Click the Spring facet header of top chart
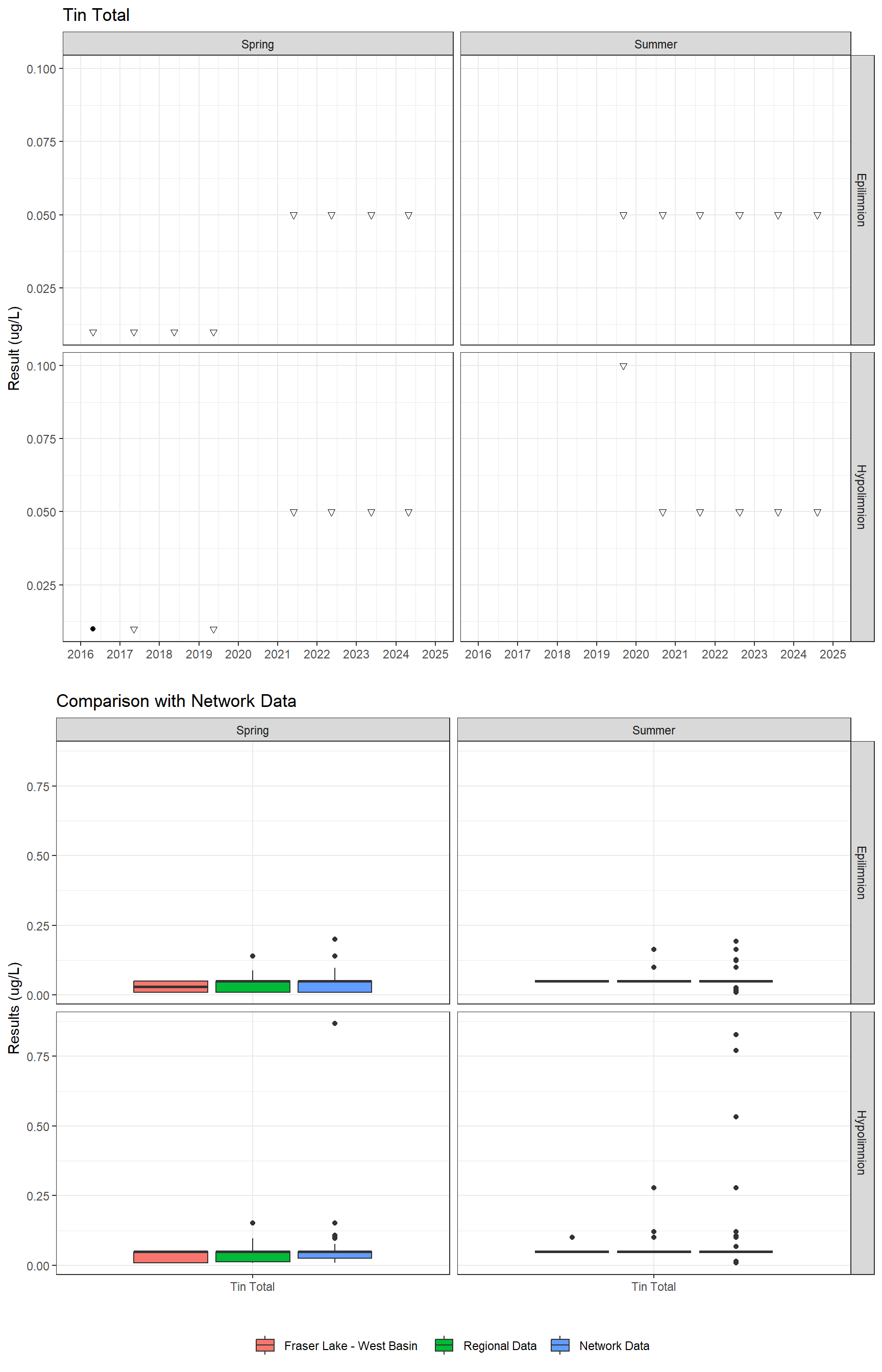Viewport: 882px width, 1372px height. click(x=258, y=44)
